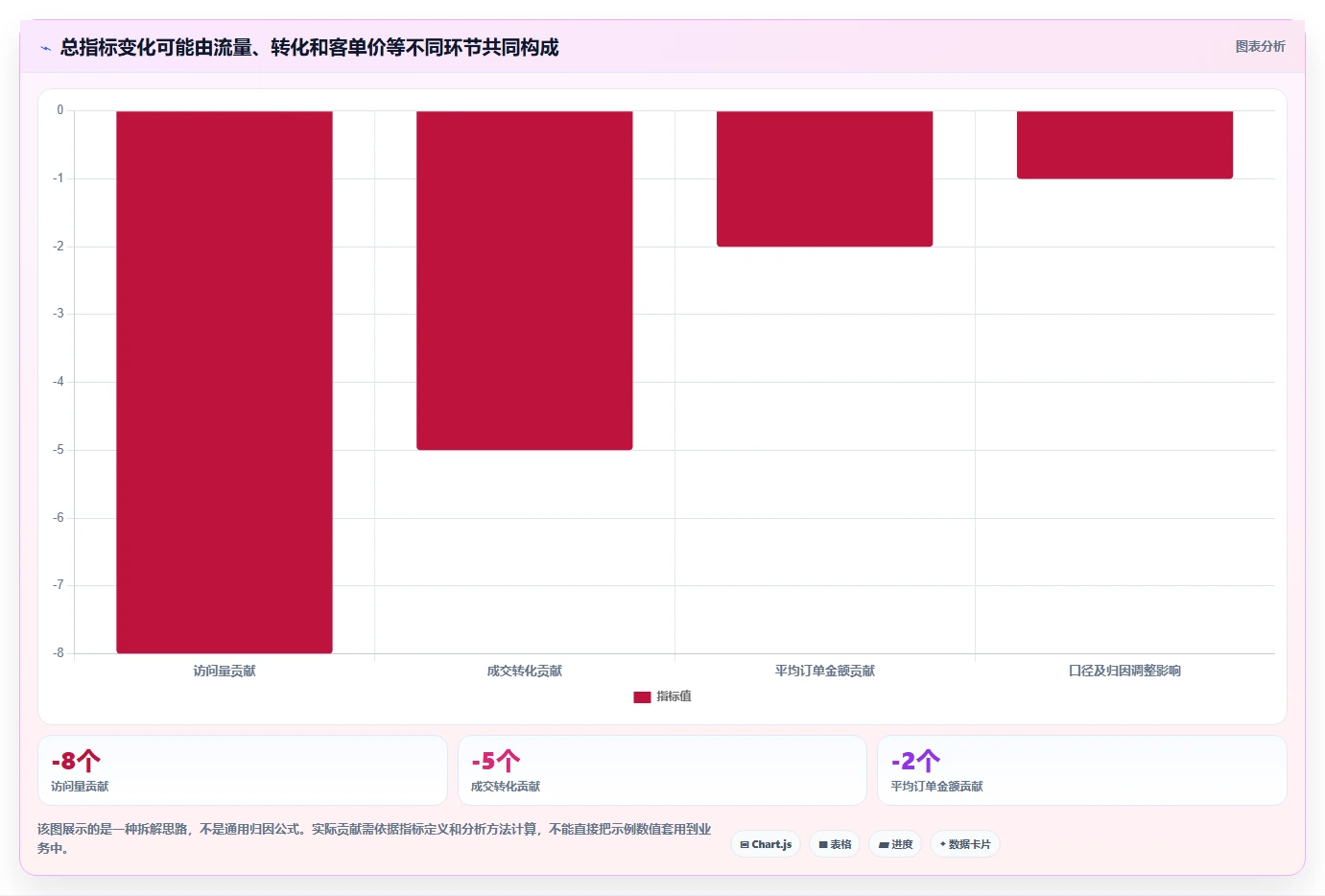The image size is (1325, 896).
Task: Click the chart title 总指标变化 heading
Action: [x=309, y=47]
